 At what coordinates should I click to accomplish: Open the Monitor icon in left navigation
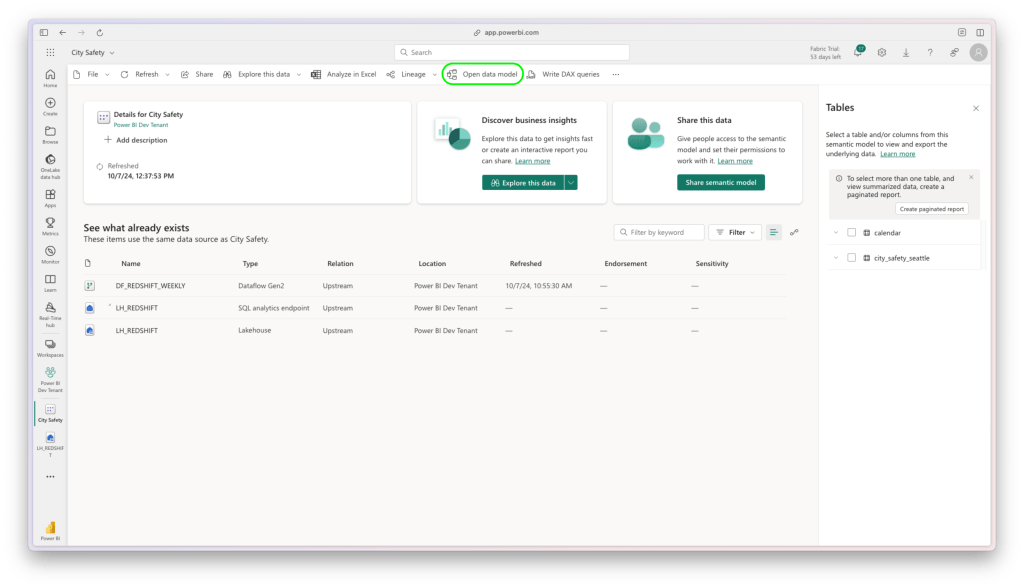click(x=50, y=250)
